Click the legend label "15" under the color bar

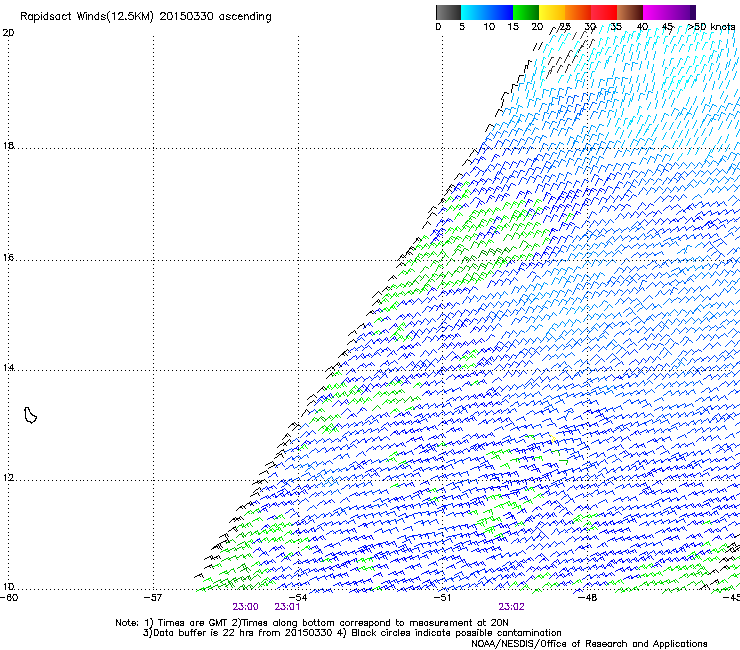pyautogui.click(x=513, y=27)
